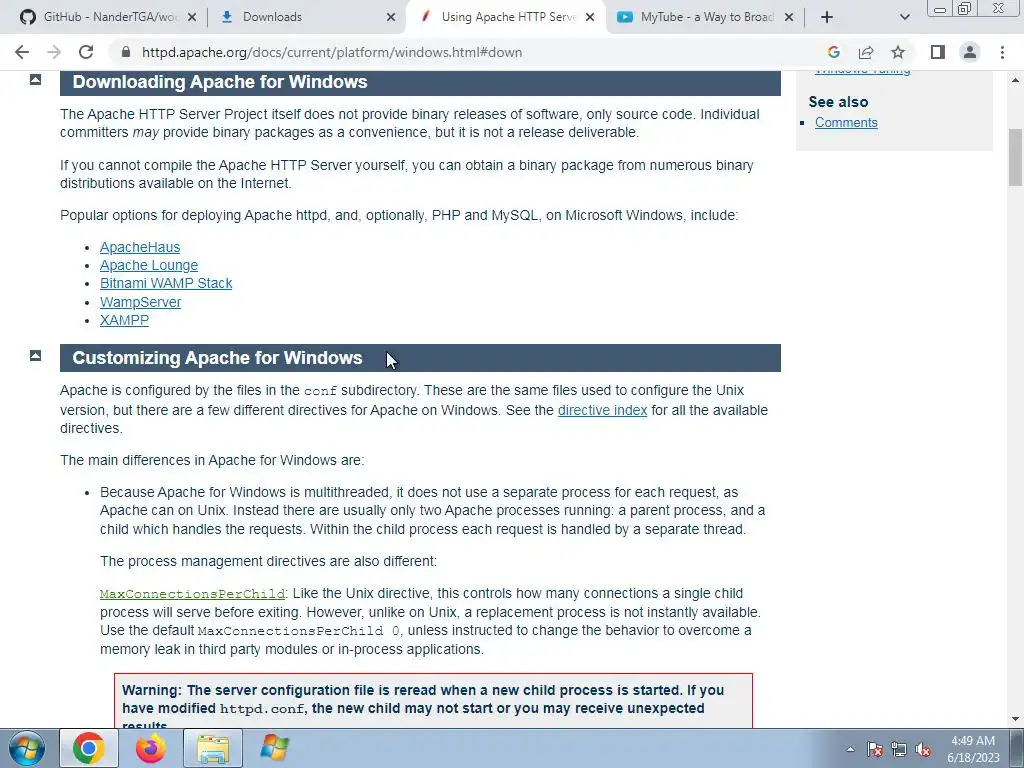Go back to the previous page
Viewport: 1024px width, 768px height.
coord(22,52)
